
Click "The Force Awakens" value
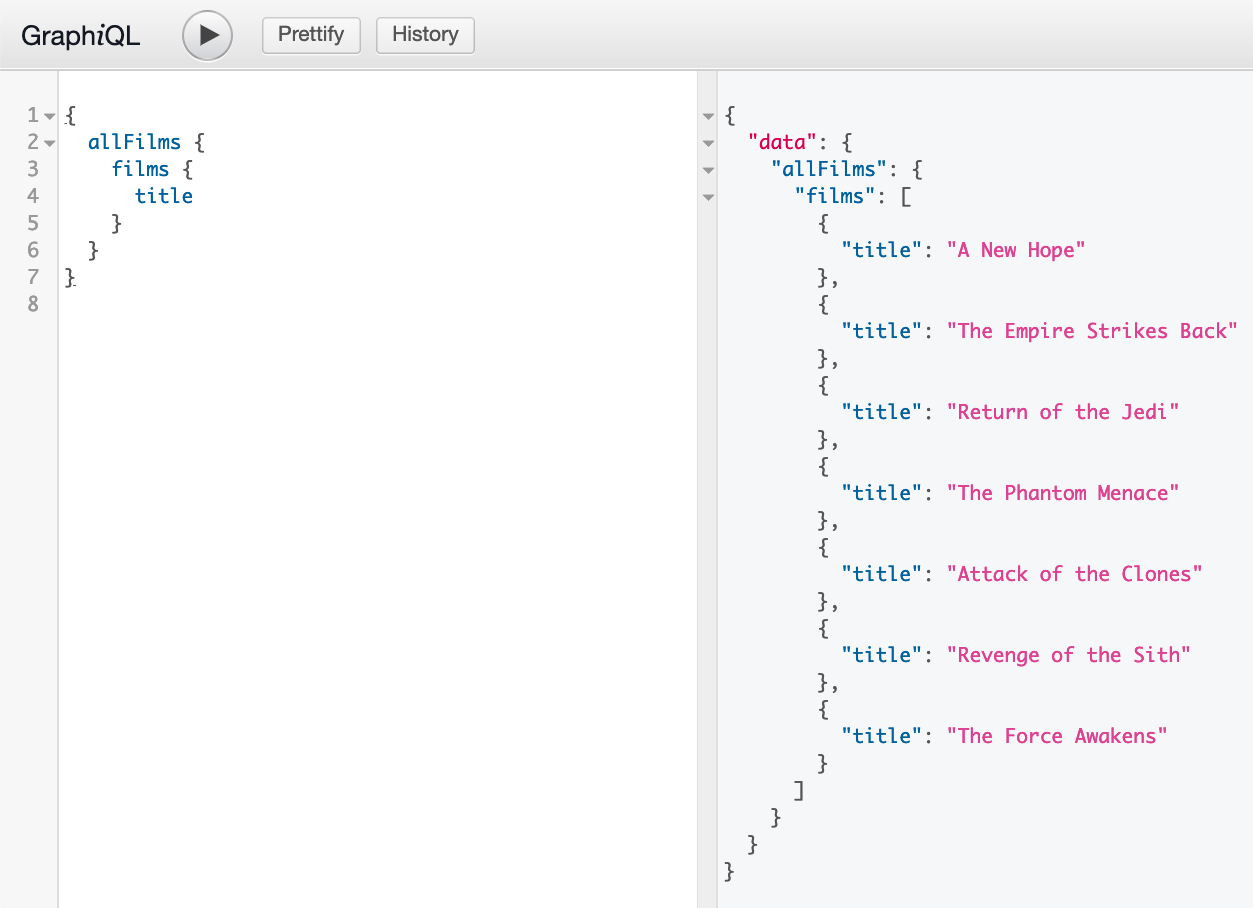click(1057, 736)
